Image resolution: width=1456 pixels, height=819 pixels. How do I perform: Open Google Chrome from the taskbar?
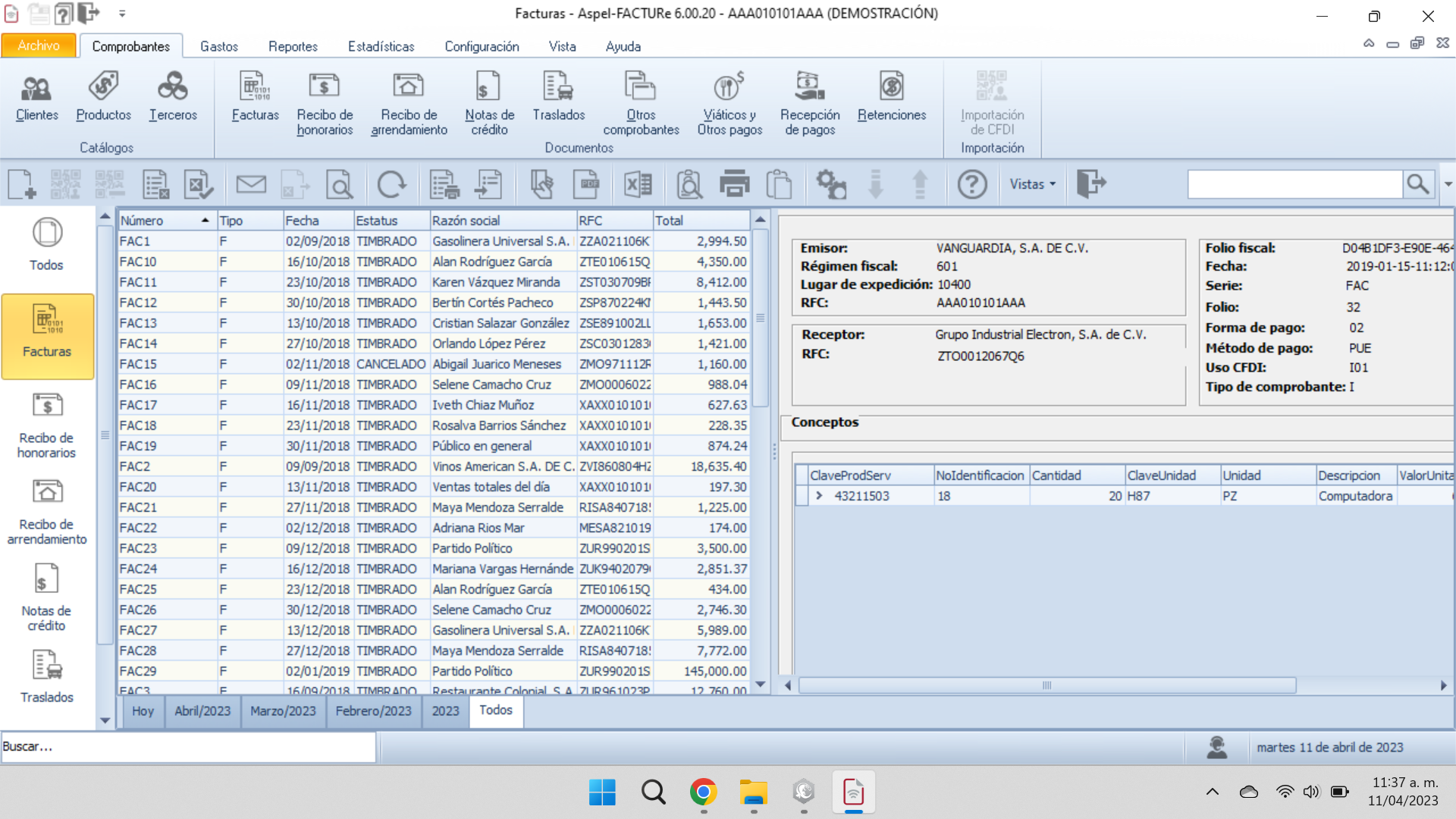703,792
